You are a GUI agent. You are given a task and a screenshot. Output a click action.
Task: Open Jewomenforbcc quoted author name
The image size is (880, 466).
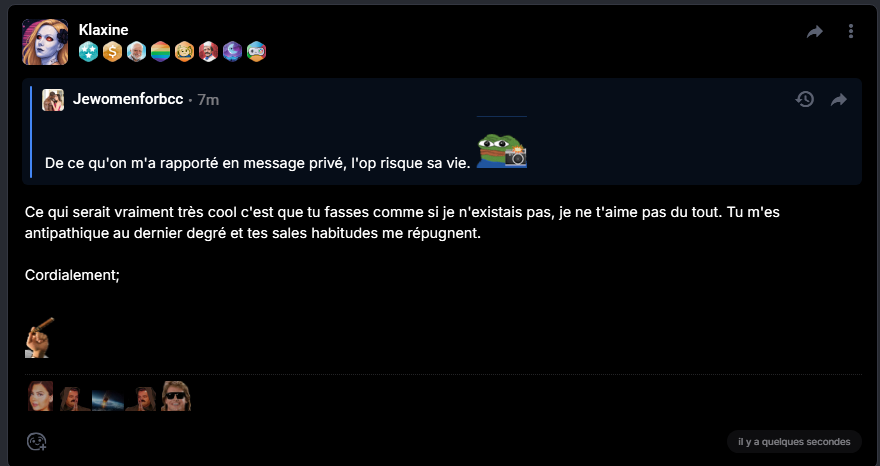tap(128, 99)
